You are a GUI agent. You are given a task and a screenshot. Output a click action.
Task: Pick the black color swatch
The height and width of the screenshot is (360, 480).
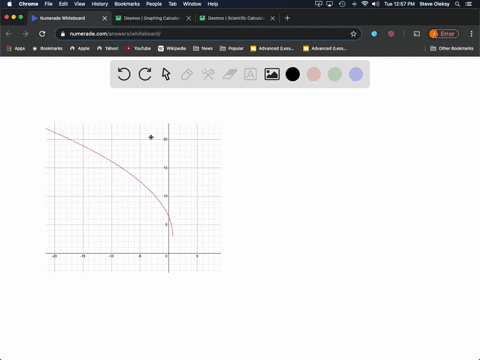point(293,74)
